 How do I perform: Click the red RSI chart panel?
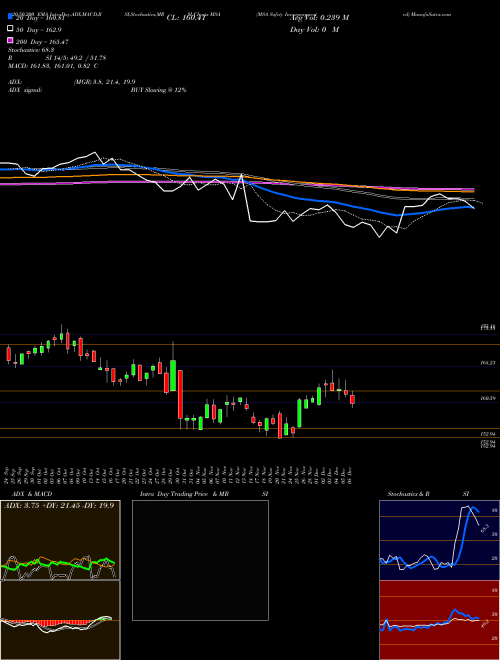[439, 620]
